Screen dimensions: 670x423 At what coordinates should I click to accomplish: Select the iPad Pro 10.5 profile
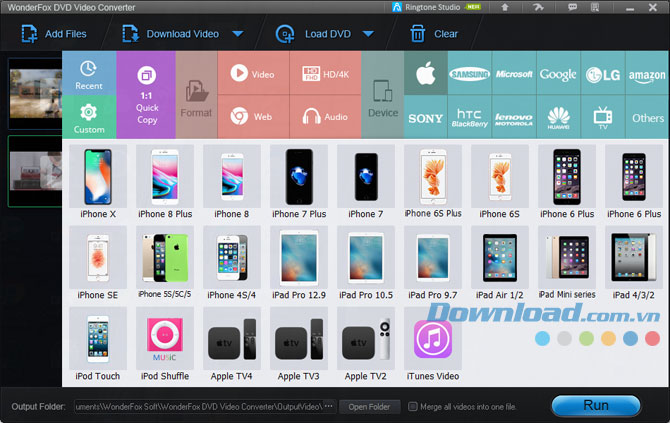[366, 263]
